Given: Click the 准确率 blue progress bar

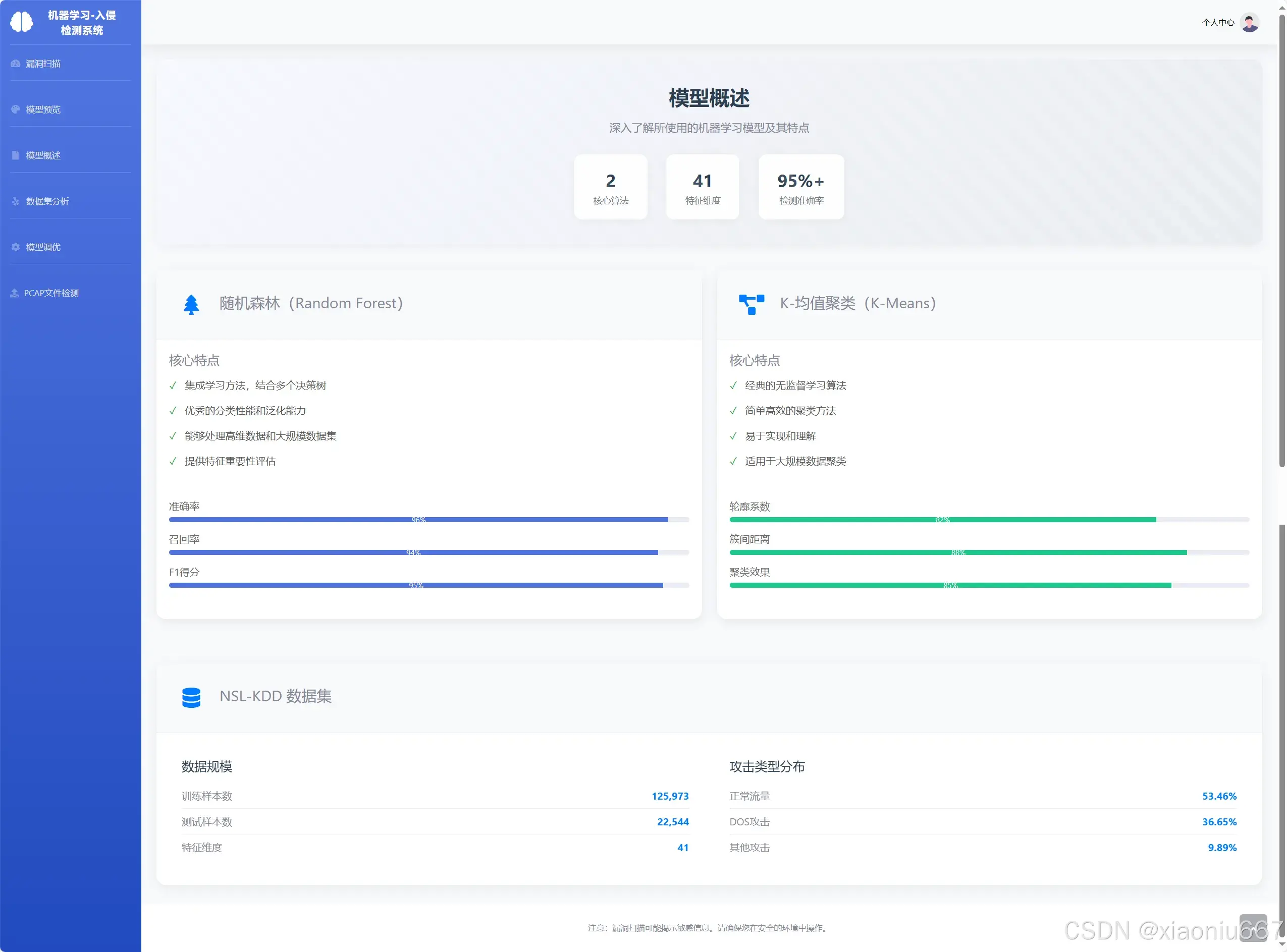Looking at the screenshot, I should 418,520.
